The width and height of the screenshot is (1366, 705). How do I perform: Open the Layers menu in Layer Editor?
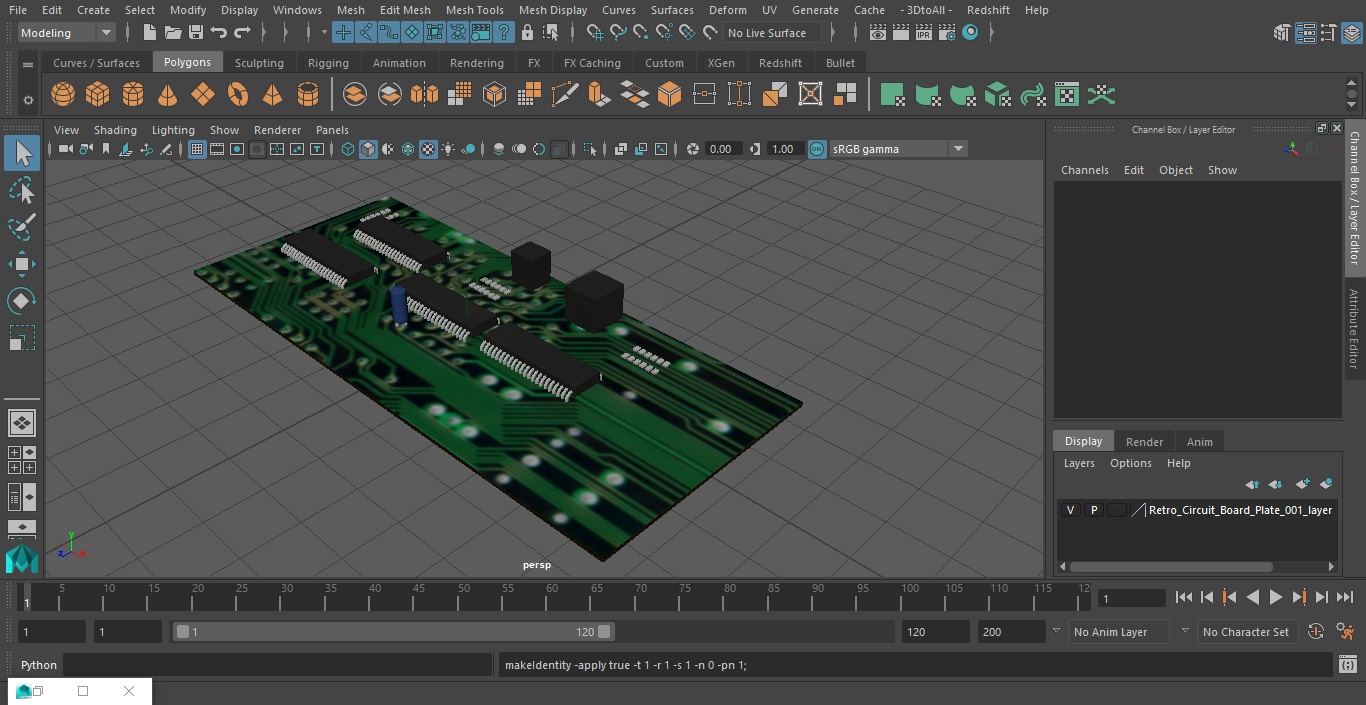pos(1079,463)
